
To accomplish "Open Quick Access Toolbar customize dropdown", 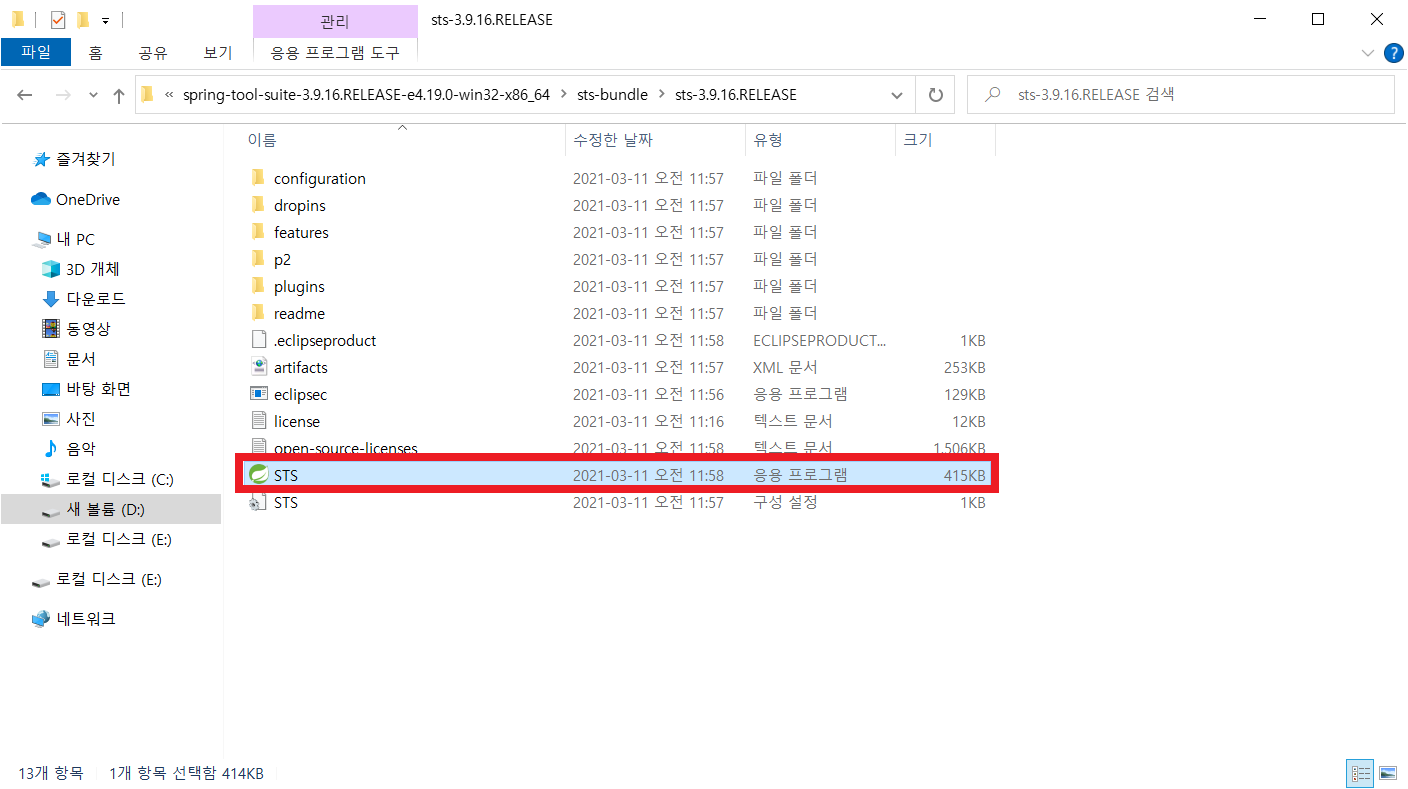I will click(x=105, y=20).
